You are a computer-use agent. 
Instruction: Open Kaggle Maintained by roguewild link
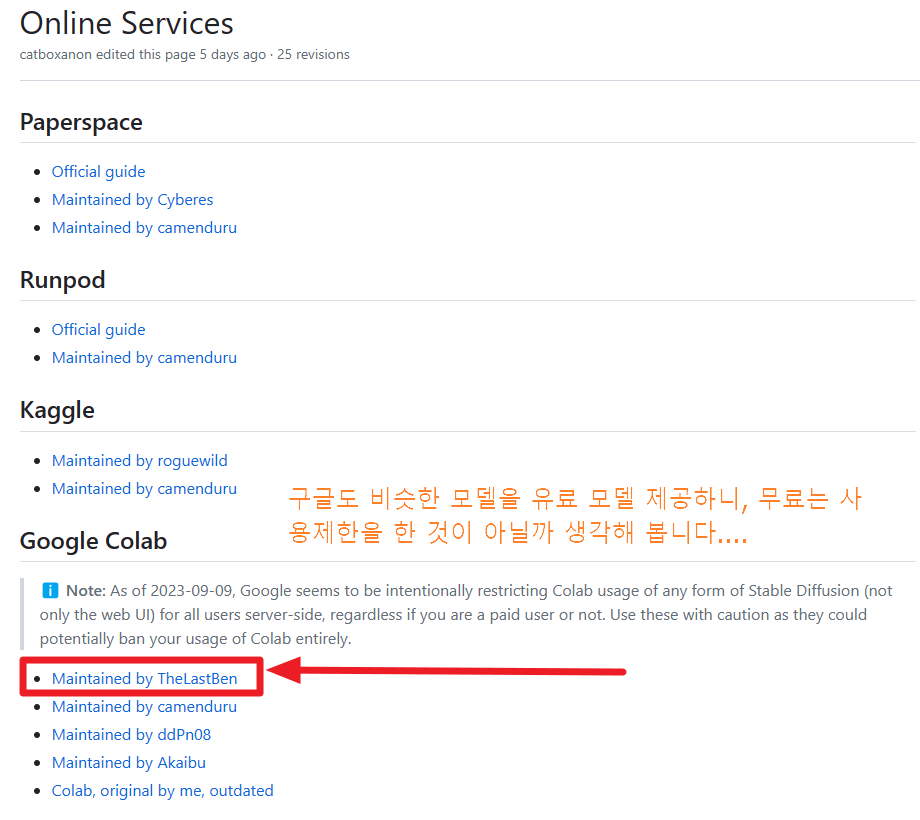[139, 461]
